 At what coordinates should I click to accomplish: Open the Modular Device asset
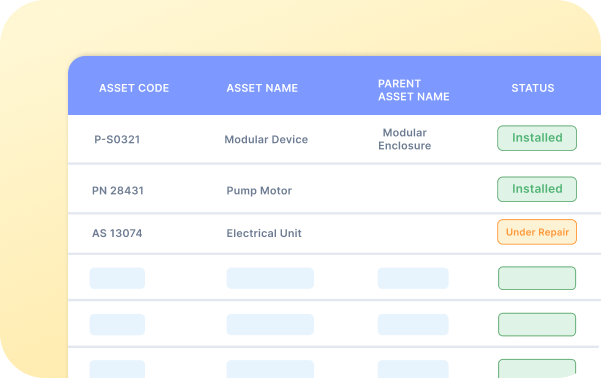(266, 139)
